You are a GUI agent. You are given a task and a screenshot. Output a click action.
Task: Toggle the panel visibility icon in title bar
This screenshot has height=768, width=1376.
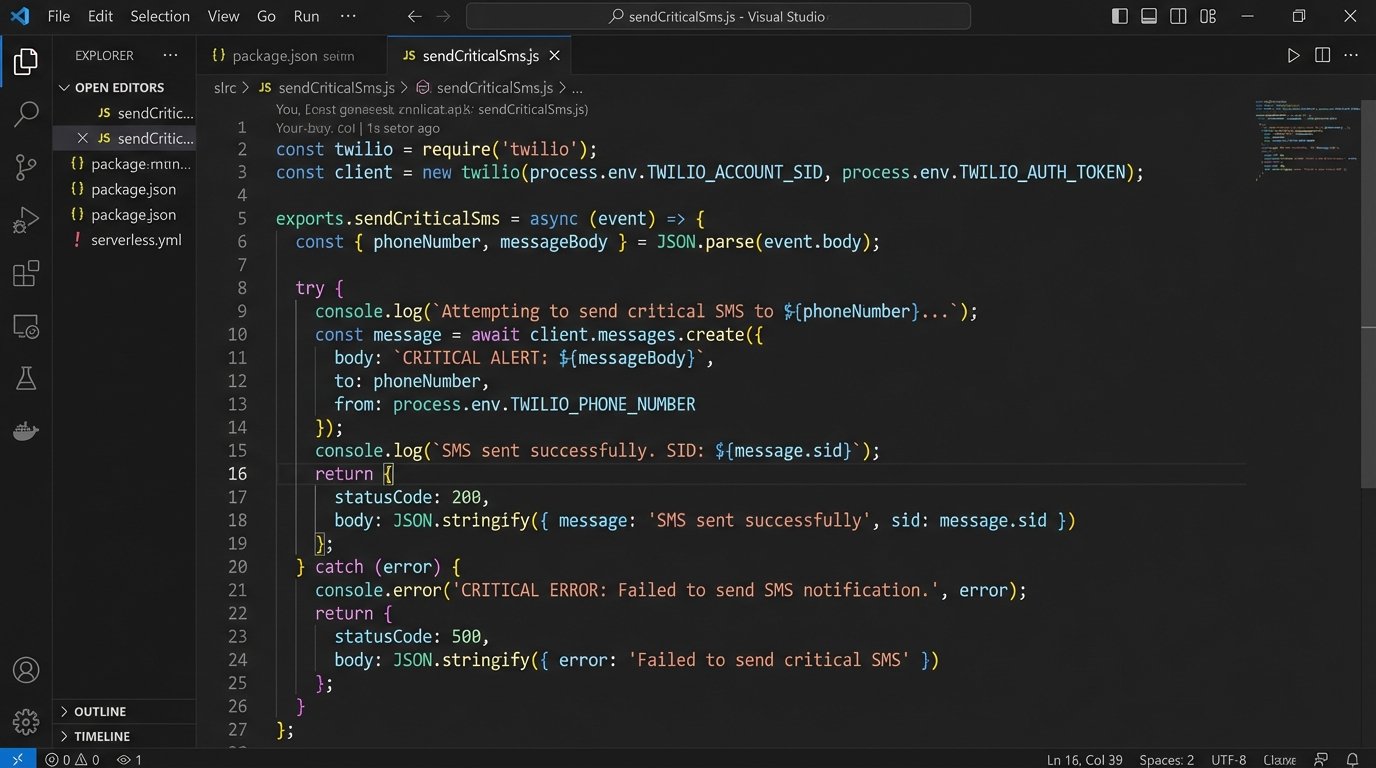(1148, 15)
